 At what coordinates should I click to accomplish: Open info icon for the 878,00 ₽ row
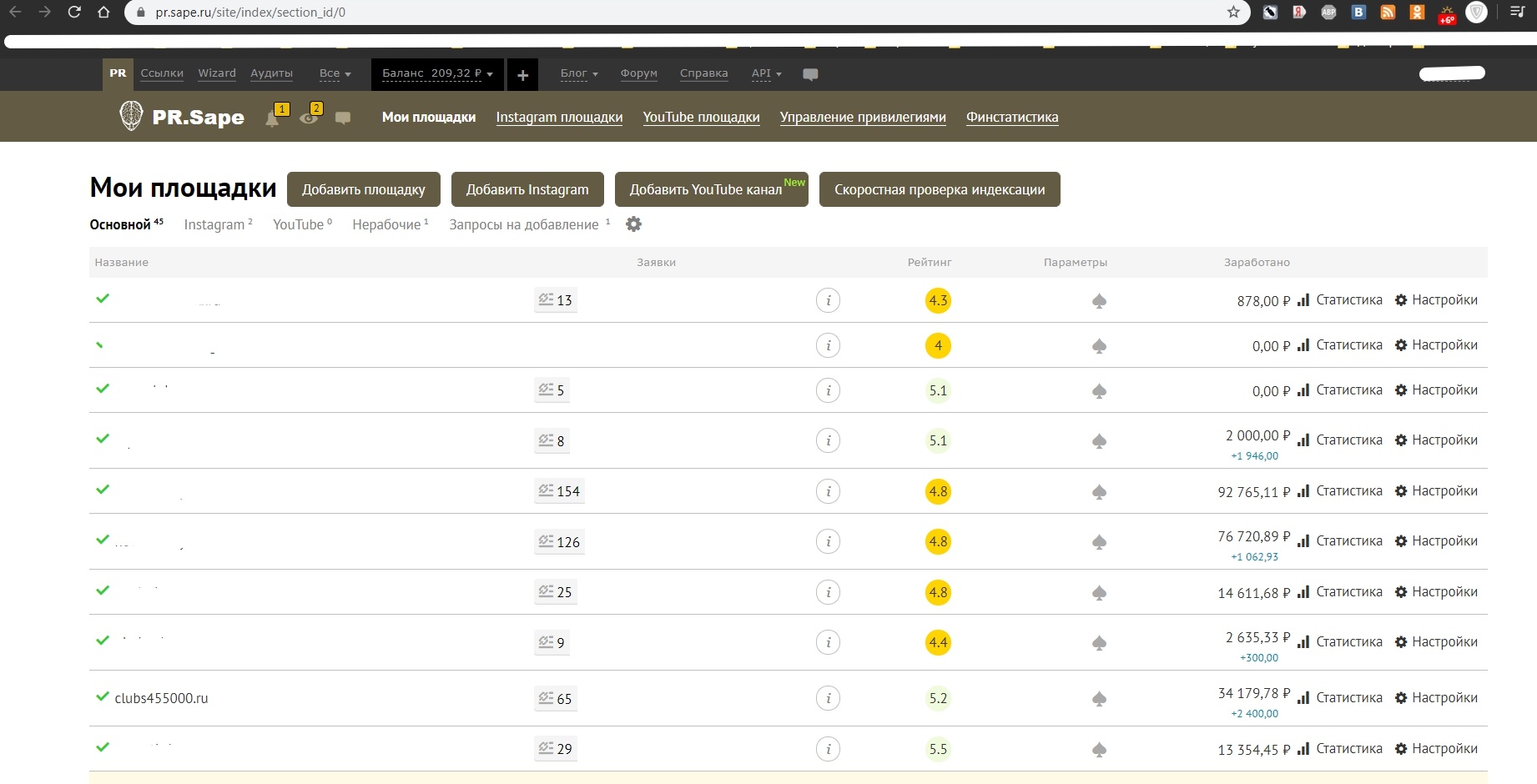828,300
